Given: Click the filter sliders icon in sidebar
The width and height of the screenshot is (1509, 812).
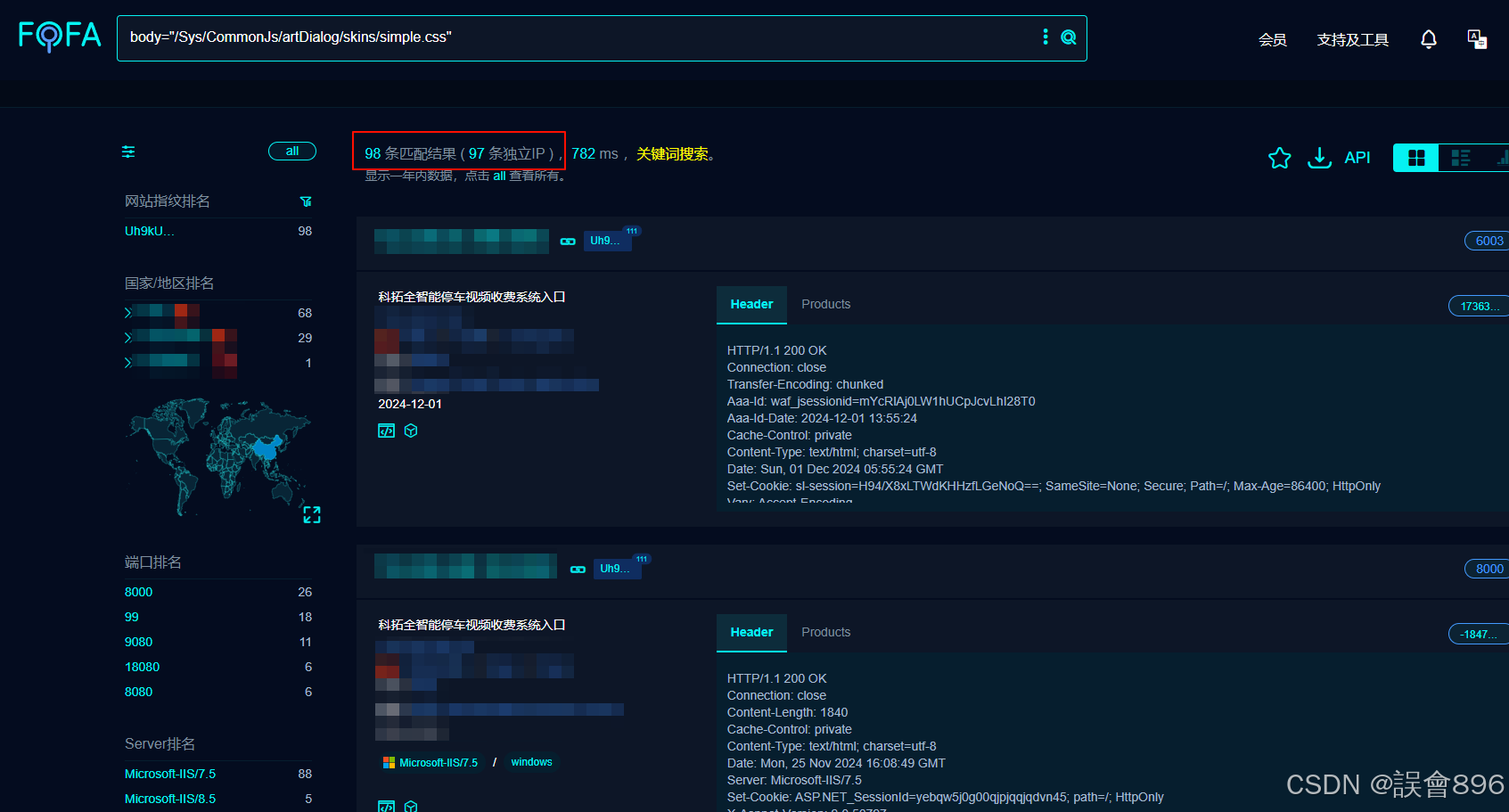Looking at the screenshot, I should click(128, 152).
